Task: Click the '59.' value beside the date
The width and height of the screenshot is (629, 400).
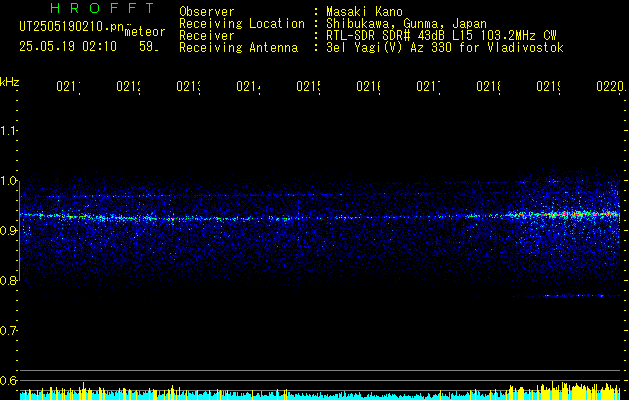Action: (x=149, y=47)
